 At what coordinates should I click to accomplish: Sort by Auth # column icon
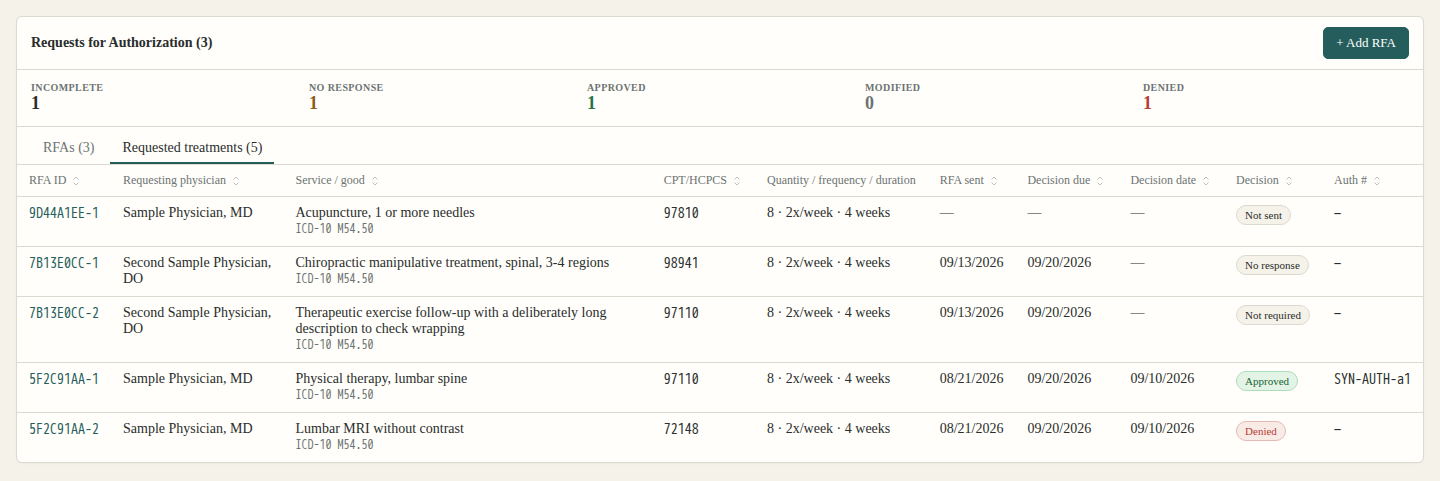click(1377, 181)
